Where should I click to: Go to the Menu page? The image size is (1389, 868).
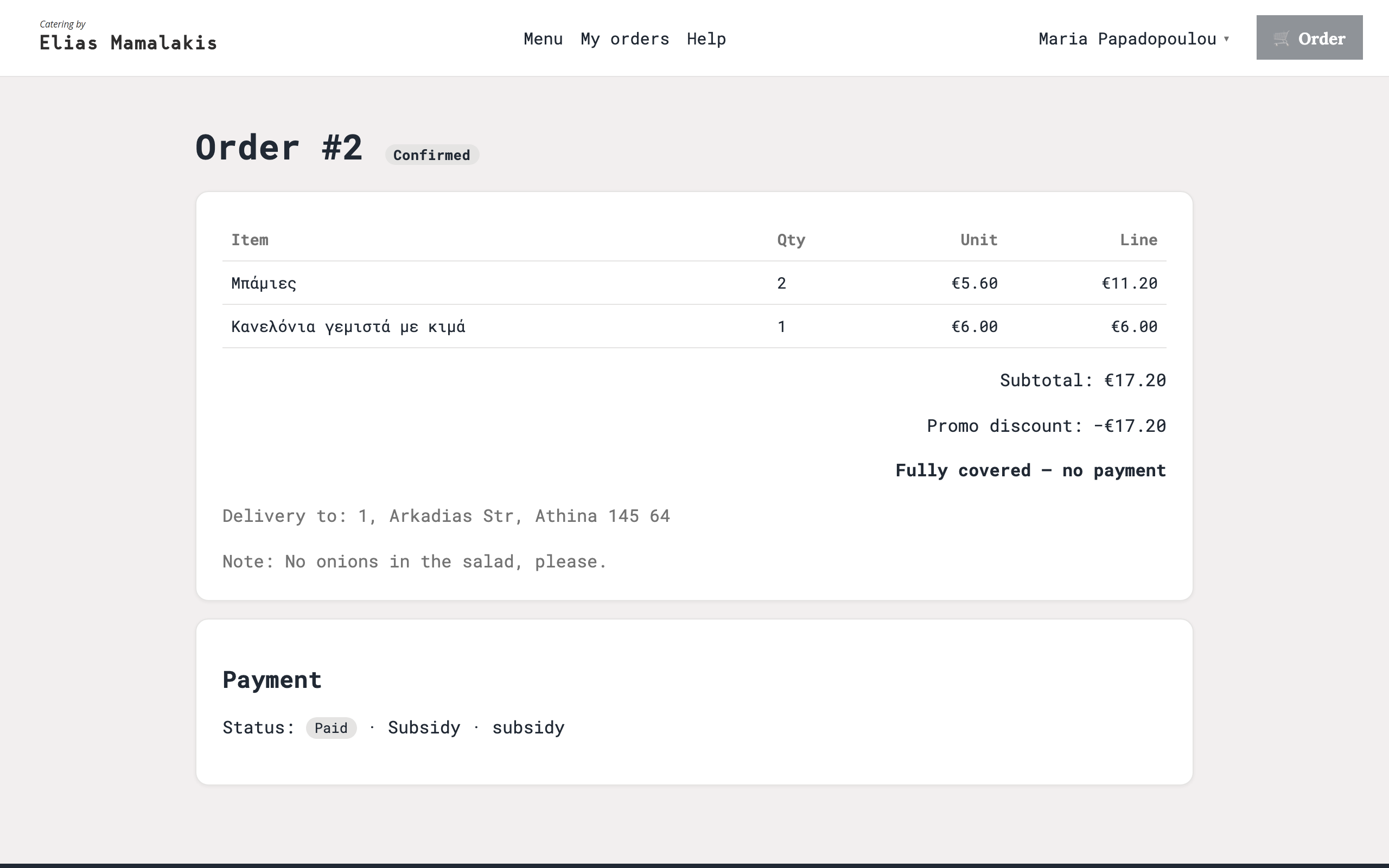(543, 39)
